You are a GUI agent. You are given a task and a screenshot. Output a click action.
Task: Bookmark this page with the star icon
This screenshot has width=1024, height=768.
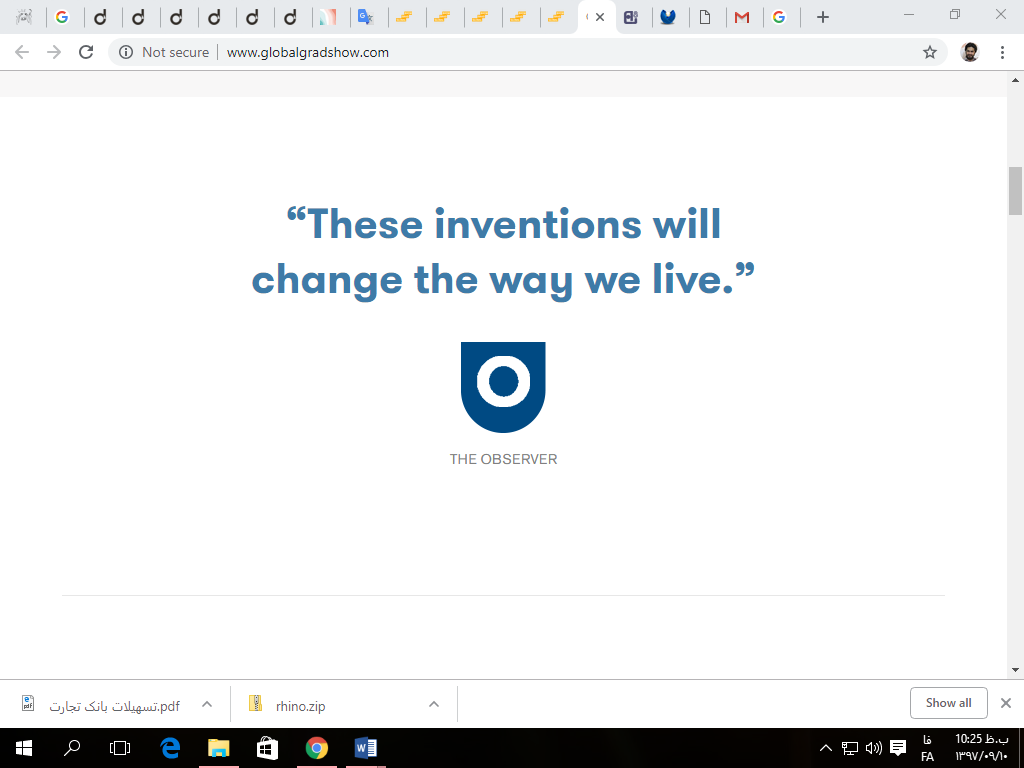(929, 52)
